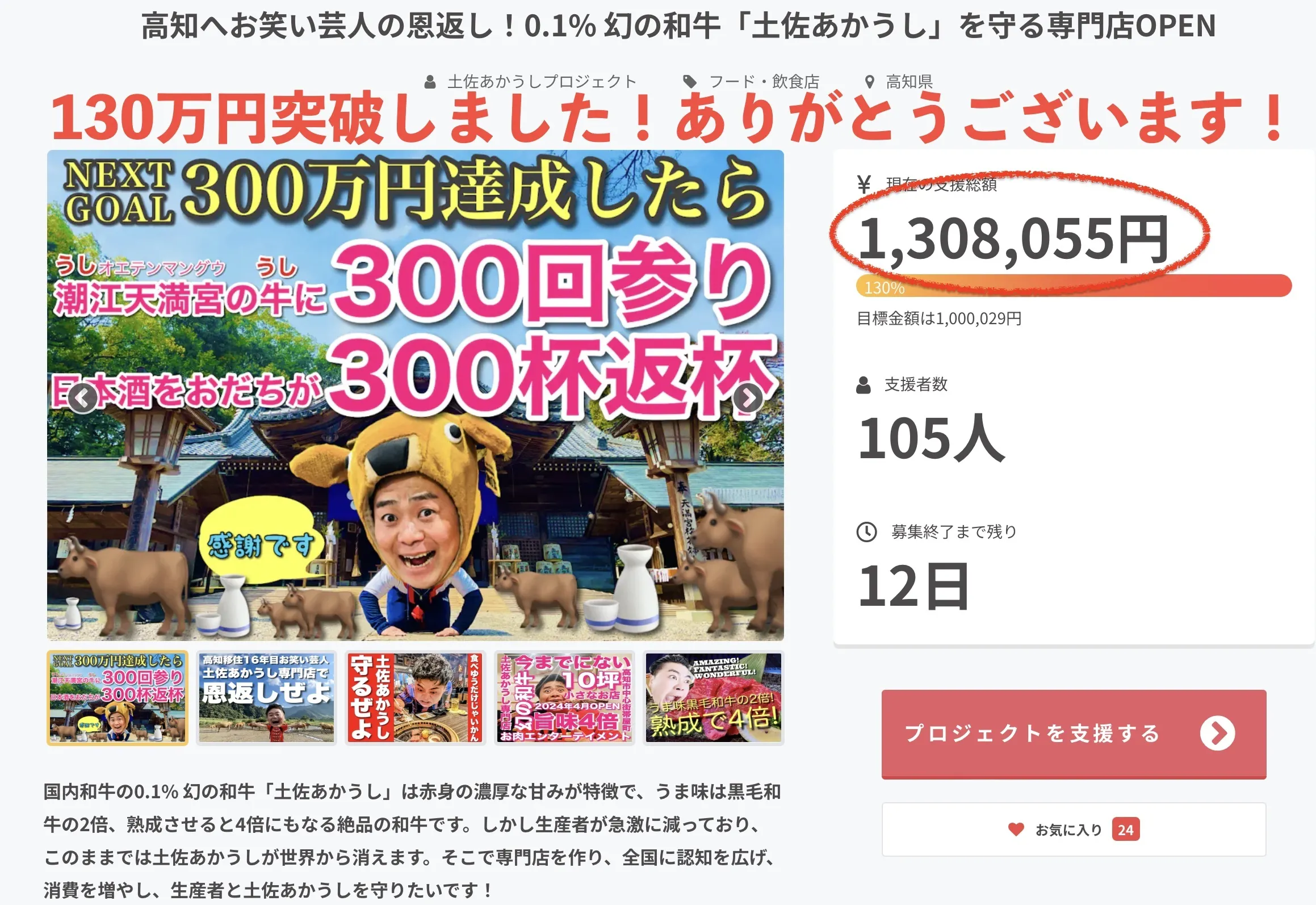Toggle the お気に入り favorite button
This screenshot has height=905, width=1316.
[1074, 829]
